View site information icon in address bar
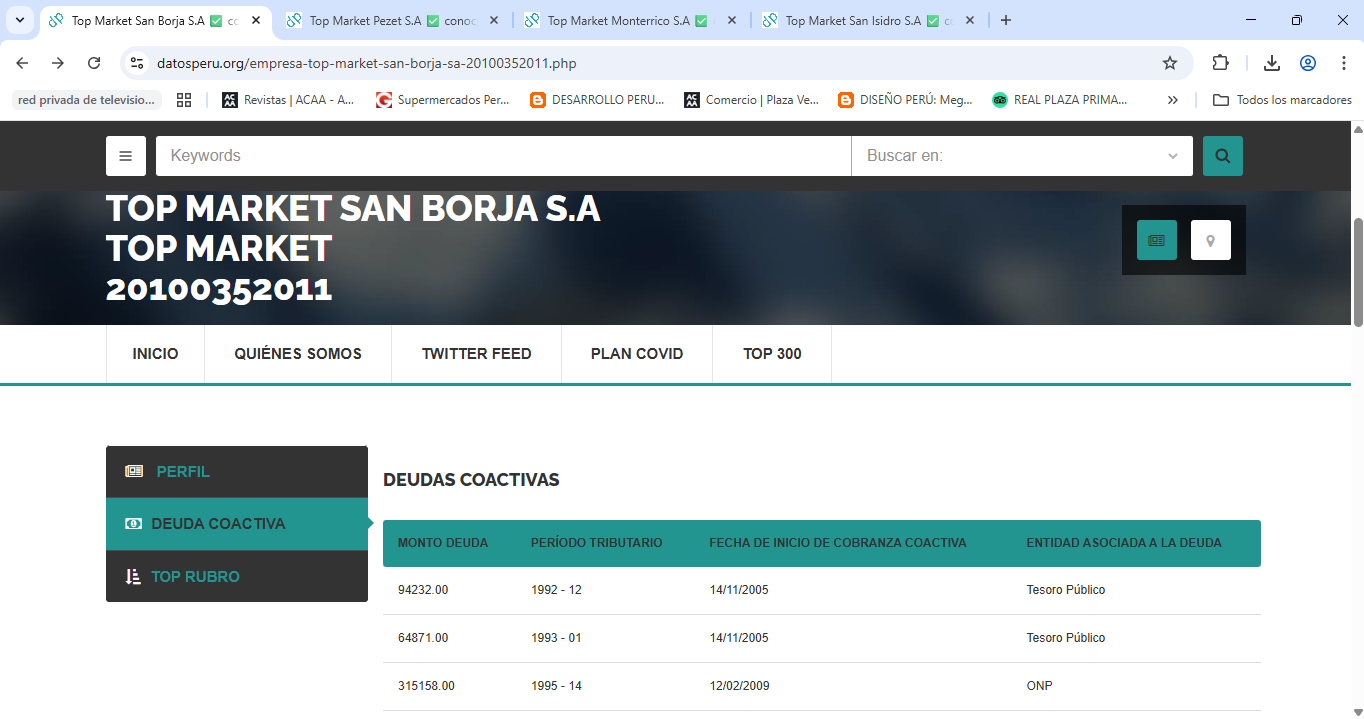This screenshot has height=719, width=1364. point(138,63)
